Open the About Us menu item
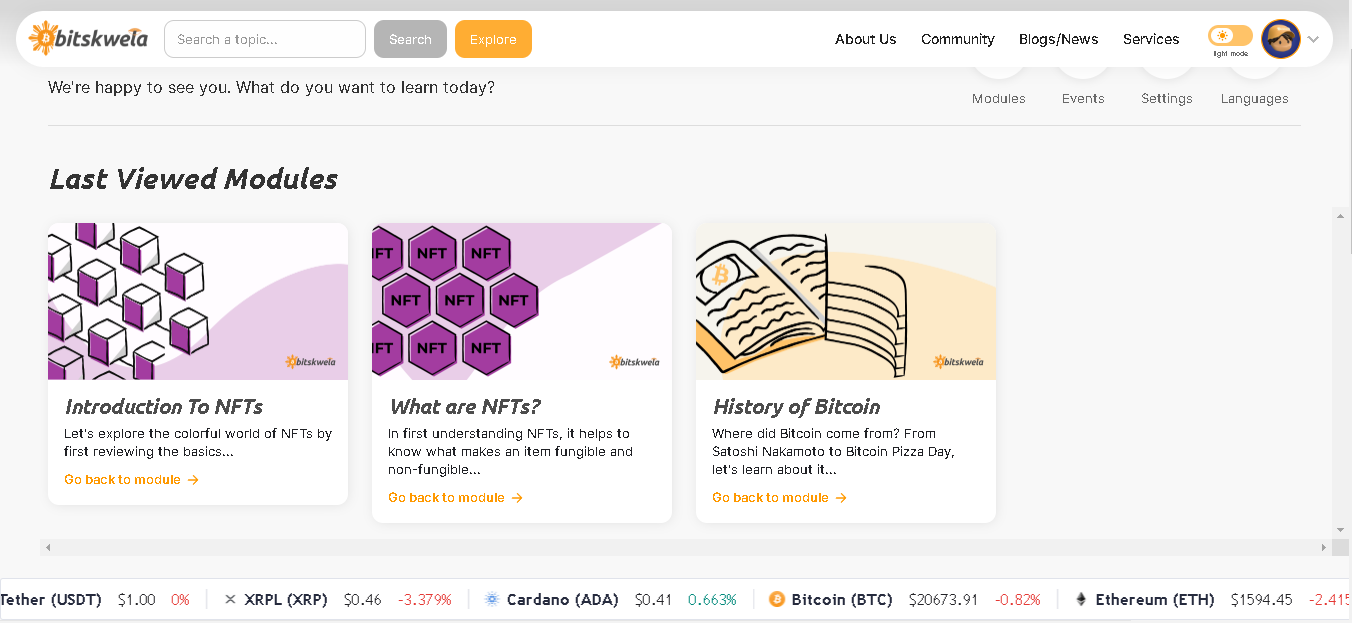The height and width of the screenshot is (623, 1352). [866, 39]
